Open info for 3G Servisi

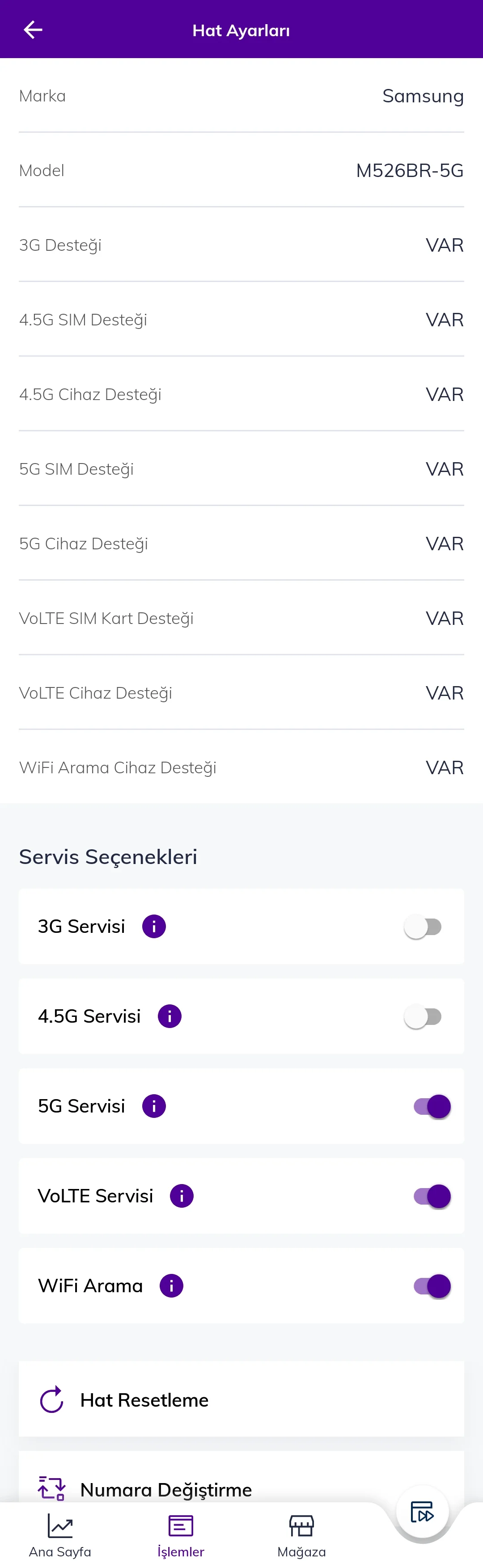154,927
